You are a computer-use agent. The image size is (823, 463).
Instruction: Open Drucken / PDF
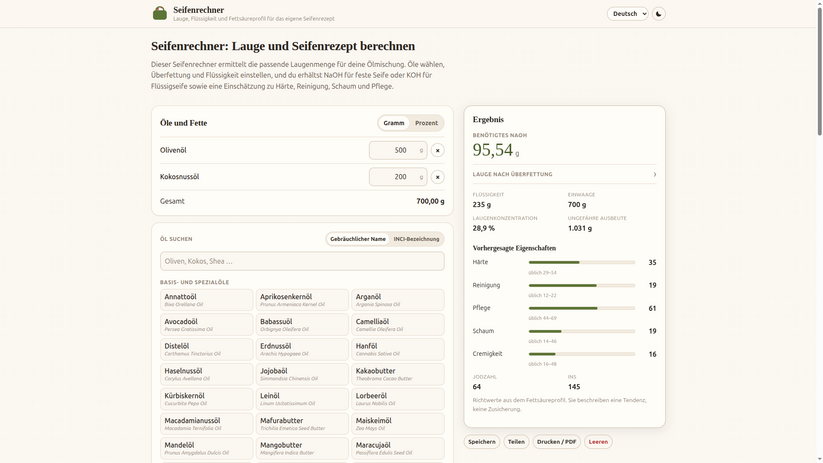coord(556,442)
